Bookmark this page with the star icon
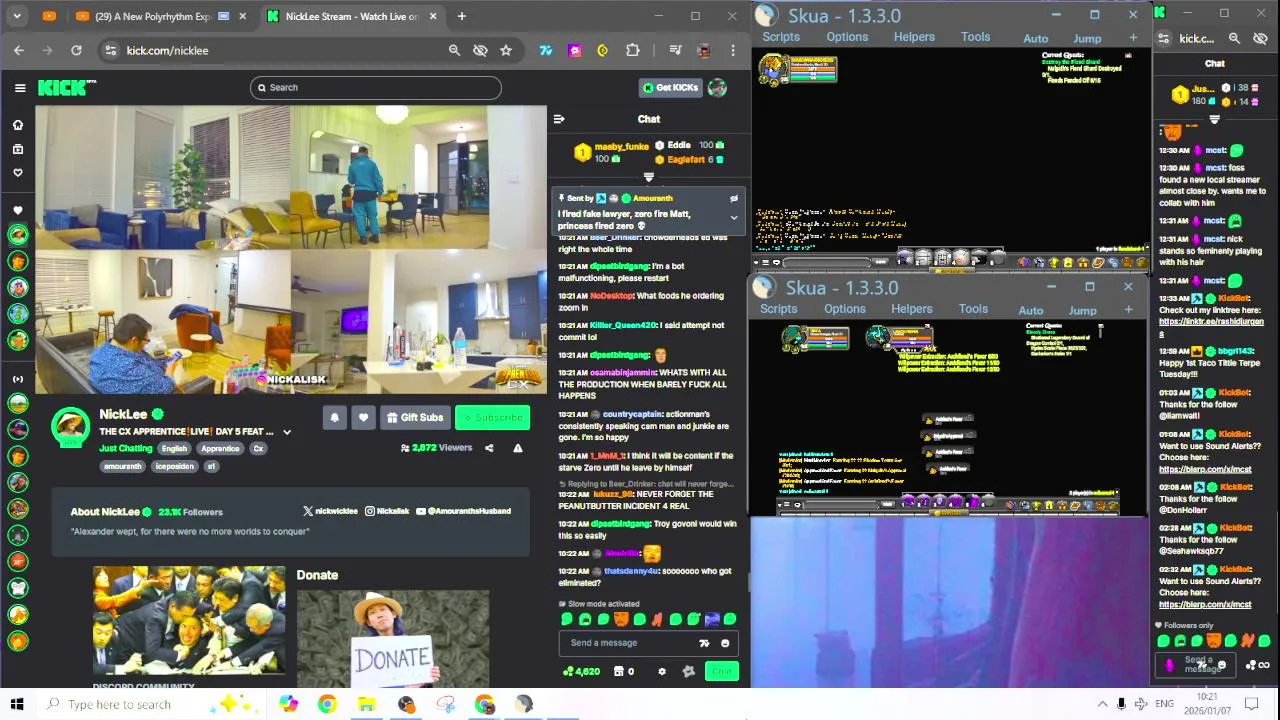Screen dimensions: 1280x720 click(x=506, y=50)
